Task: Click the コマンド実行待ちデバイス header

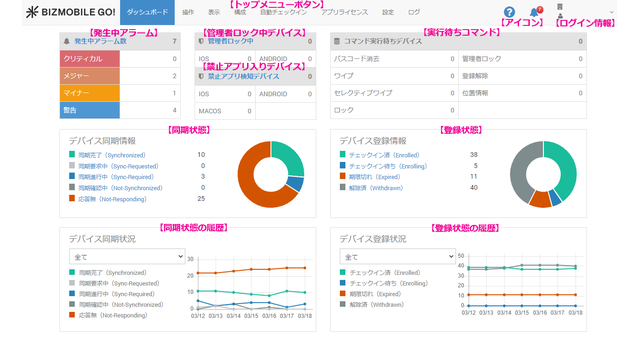Action: [x=458, y=41]
